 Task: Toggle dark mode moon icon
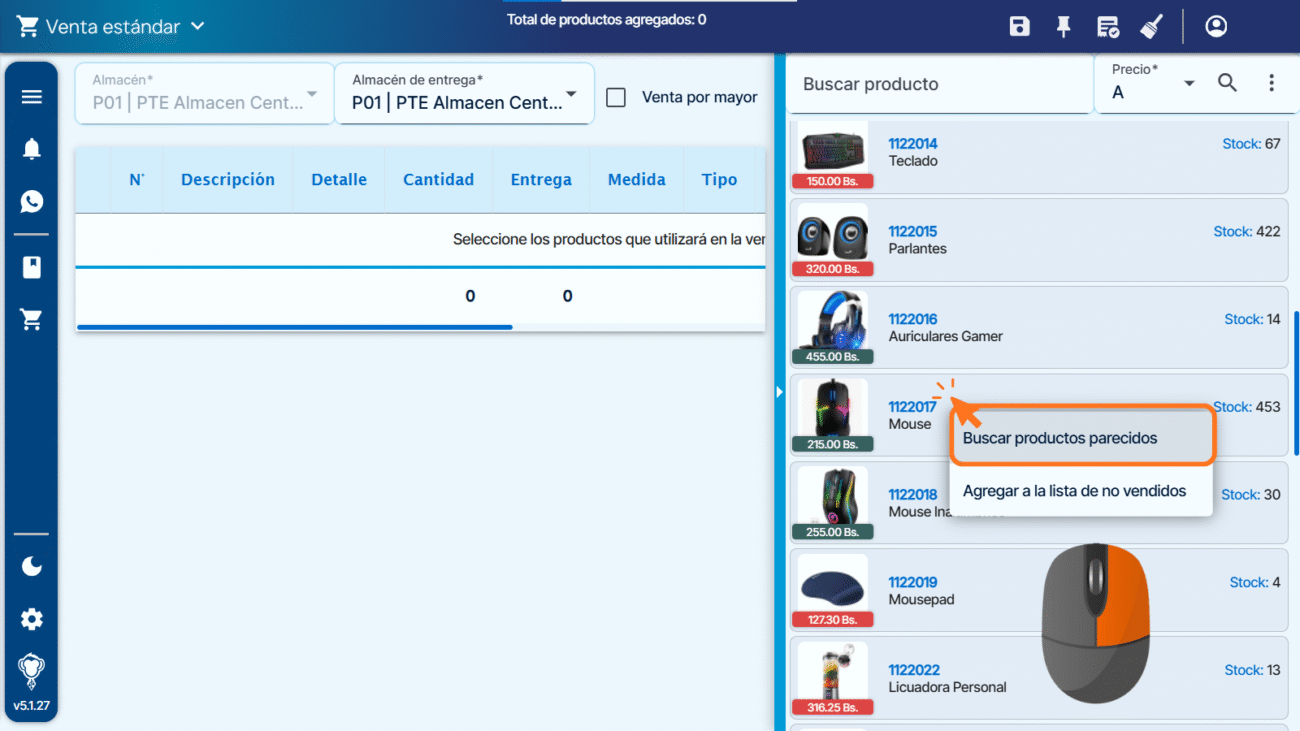(x=32, y=567)
